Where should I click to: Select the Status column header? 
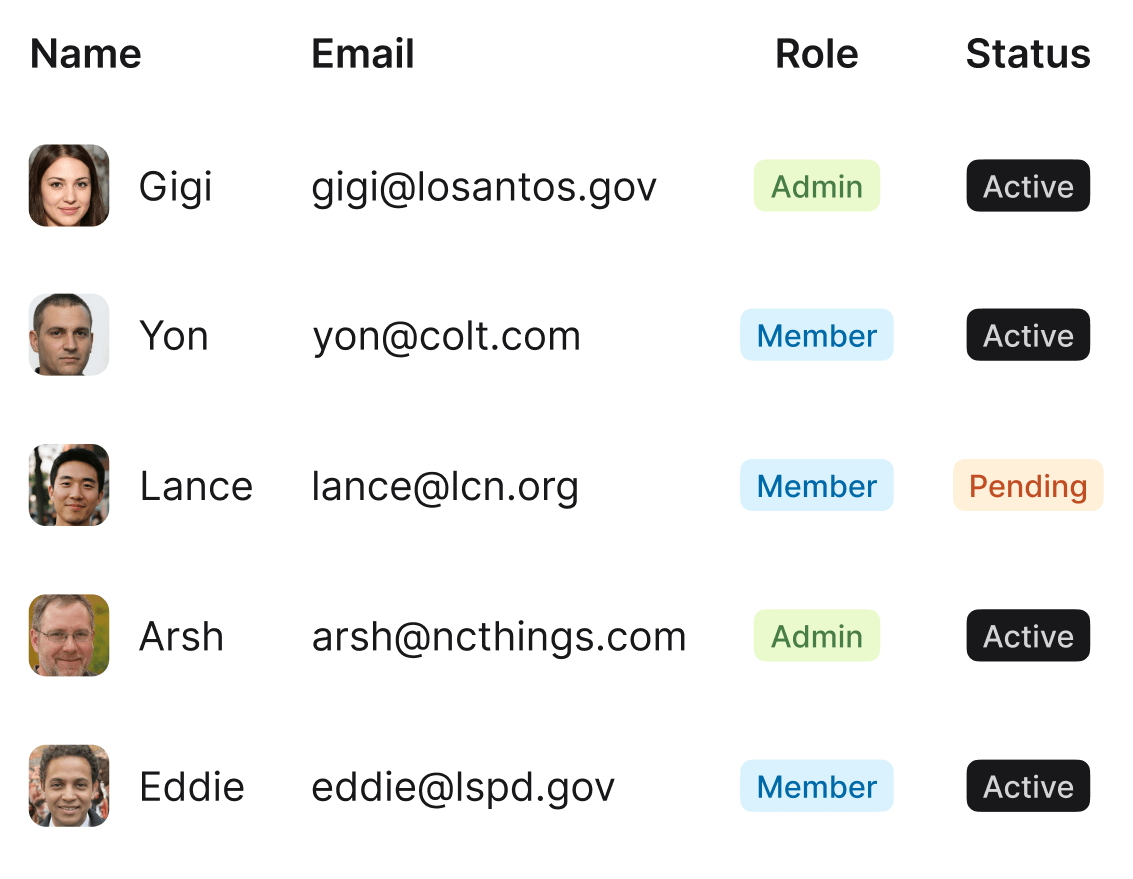coord(1028,54)
